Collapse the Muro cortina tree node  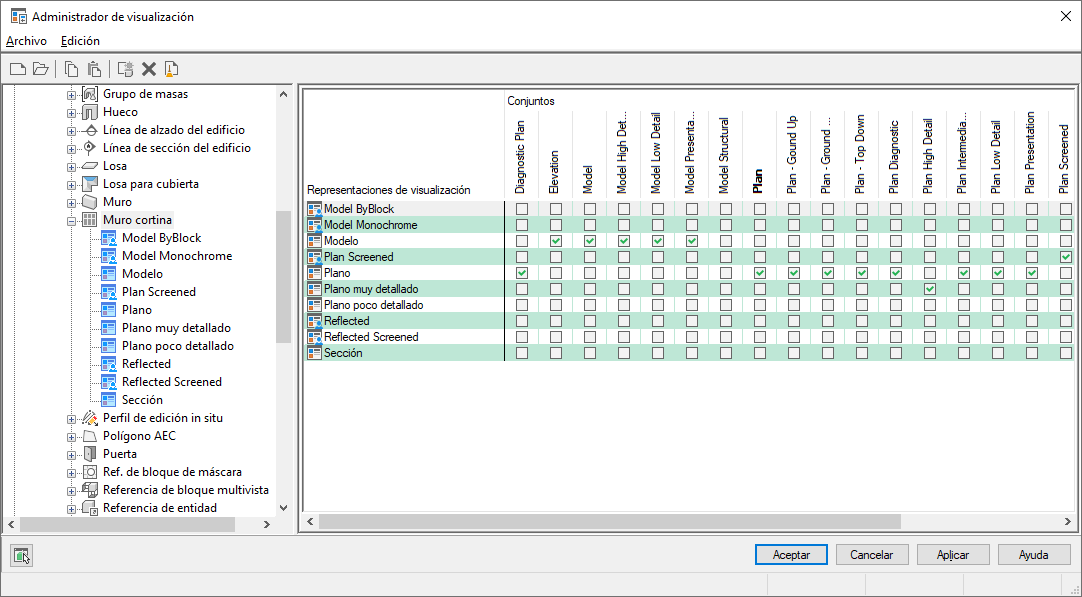(71, 221)
